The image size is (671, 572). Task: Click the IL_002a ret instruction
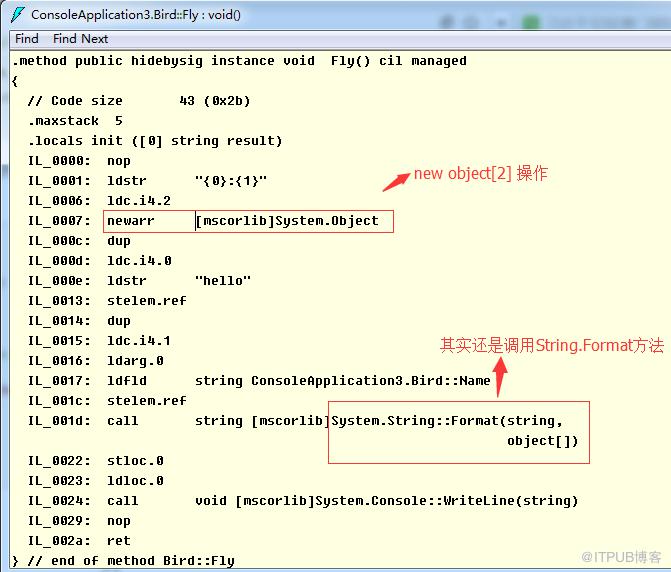click(x=79, y=541)
